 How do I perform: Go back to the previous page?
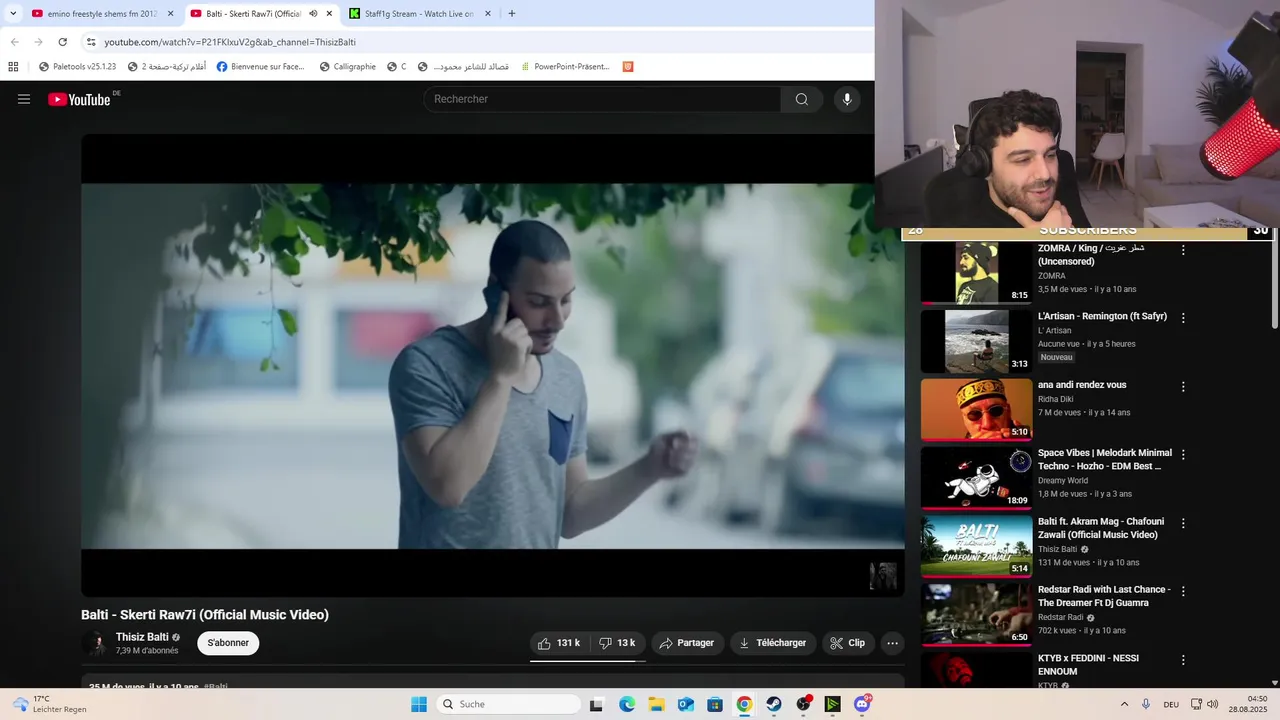[x=14, y=42]
